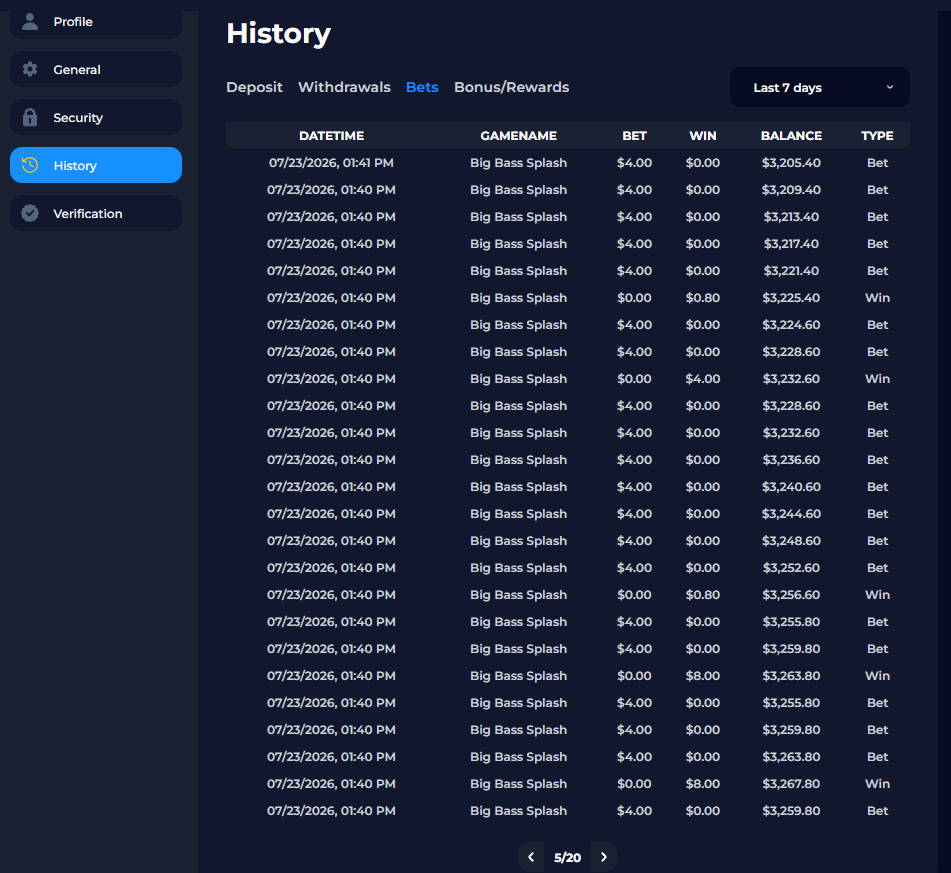Click Big Bass Splash in the $3,267.80 row
Viewport: 951px width, 873px height.
click(519, 784)
